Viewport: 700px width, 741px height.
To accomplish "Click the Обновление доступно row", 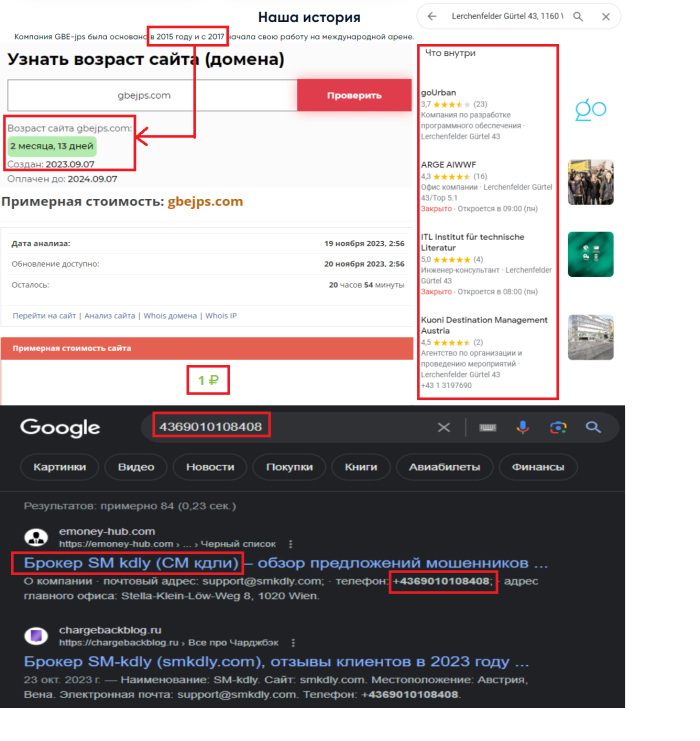I will (207, 264).
